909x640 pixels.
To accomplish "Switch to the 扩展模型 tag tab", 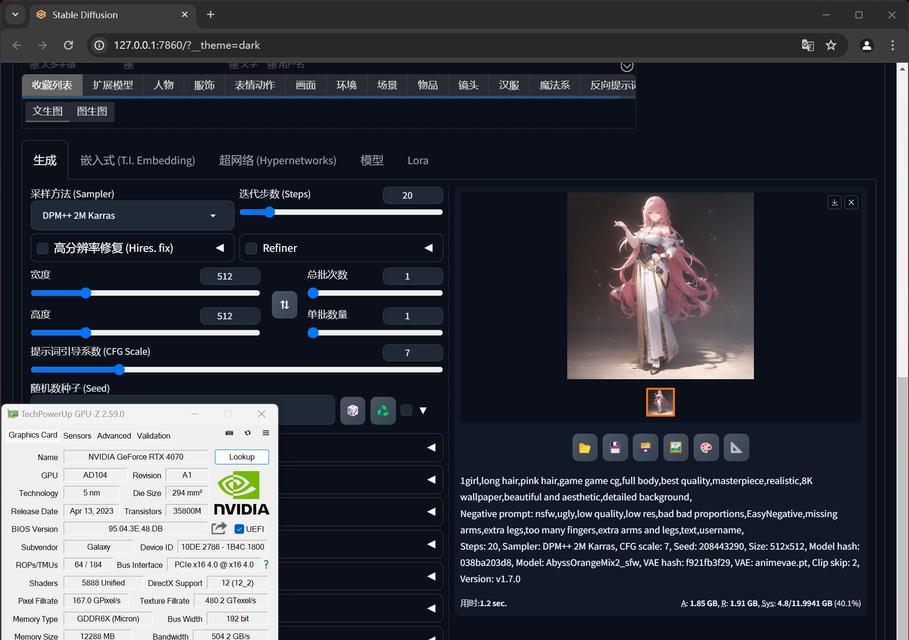I will tap(113, 85).
